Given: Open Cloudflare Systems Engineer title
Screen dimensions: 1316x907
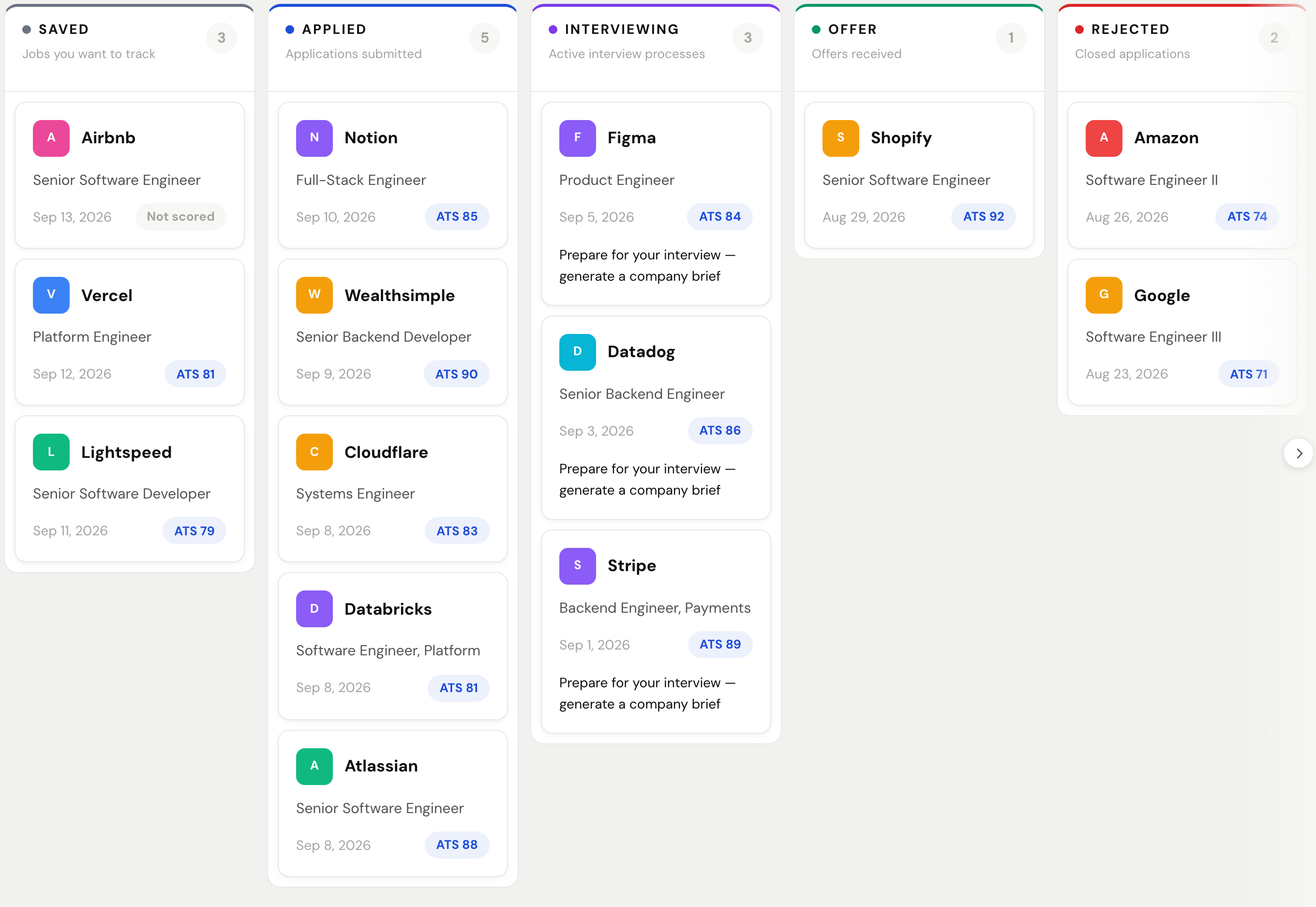Looking at the screenshot, I should click(x=355, y=494).
